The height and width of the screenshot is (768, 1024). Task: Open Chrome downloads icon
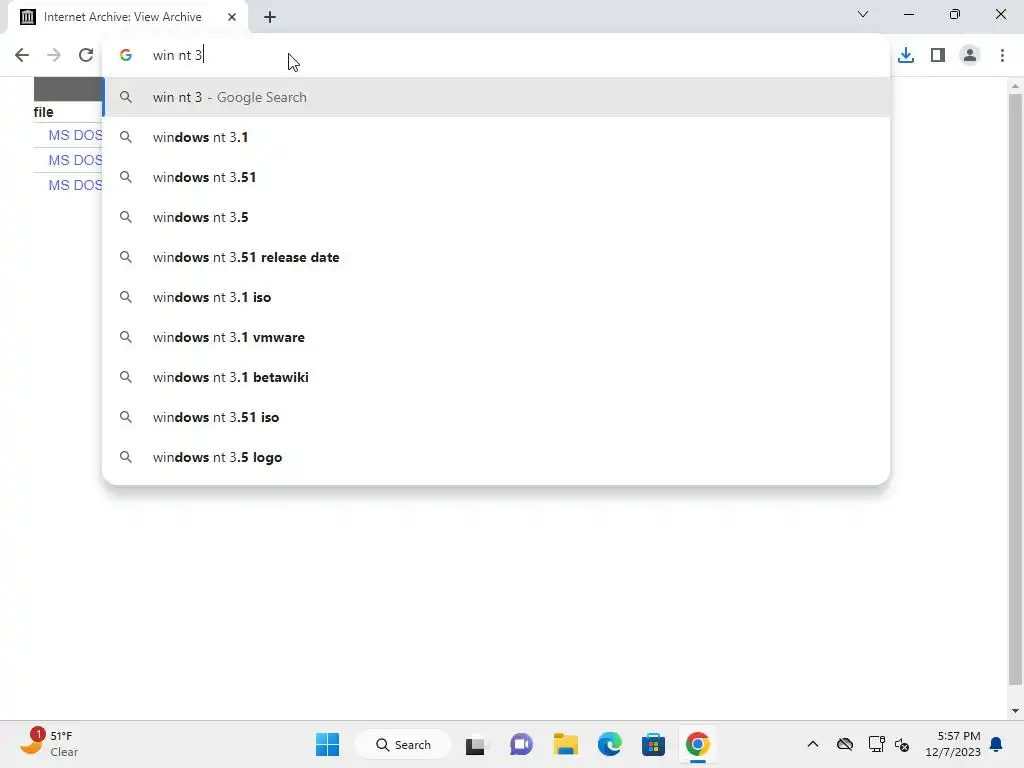906,56
